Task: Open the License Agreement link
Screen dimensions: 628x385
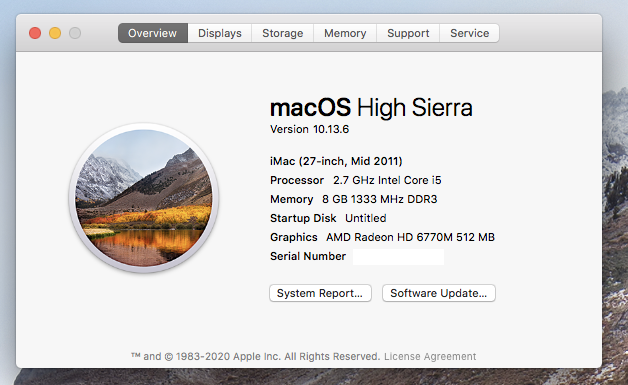Action: tap(430, 356)
